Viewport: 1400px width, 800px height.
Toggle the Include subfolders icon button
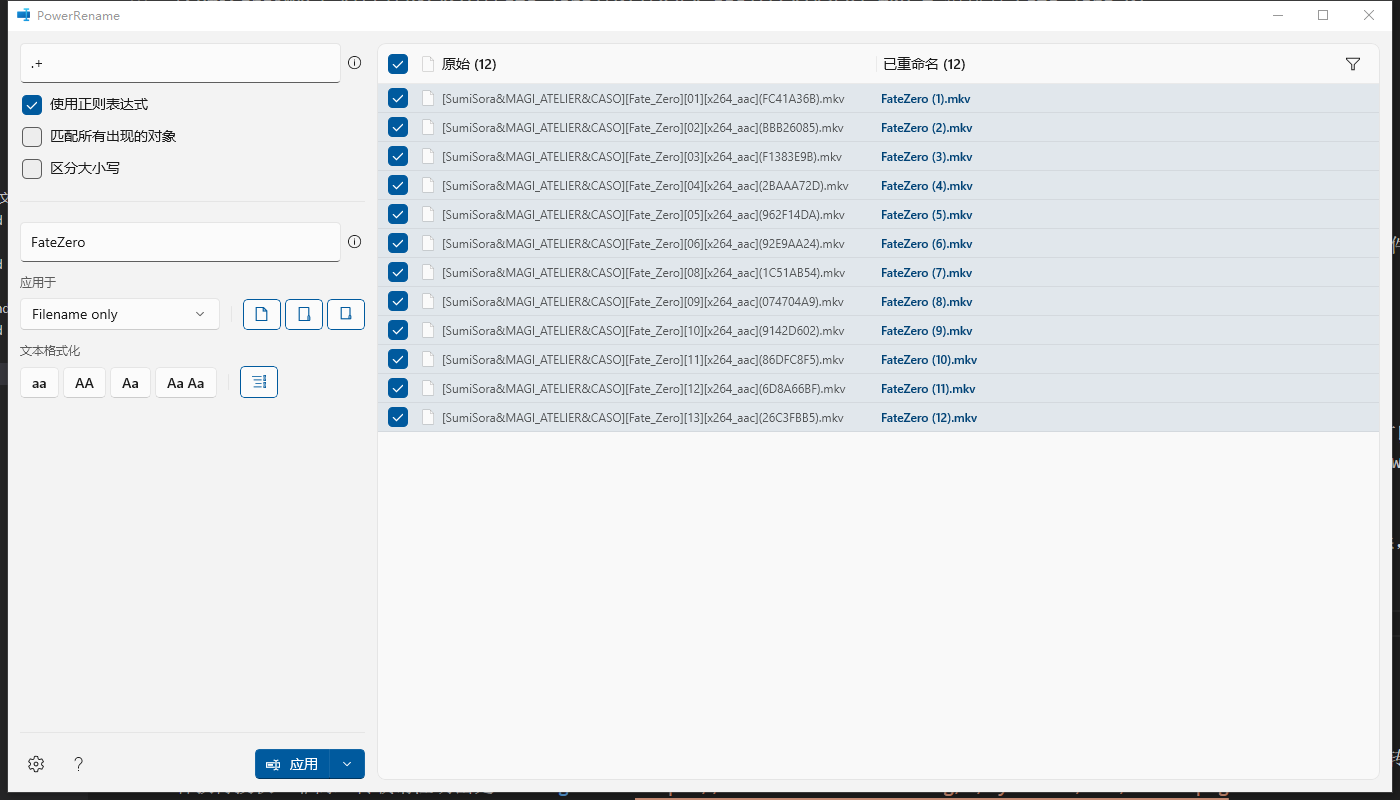click(346, 314)
